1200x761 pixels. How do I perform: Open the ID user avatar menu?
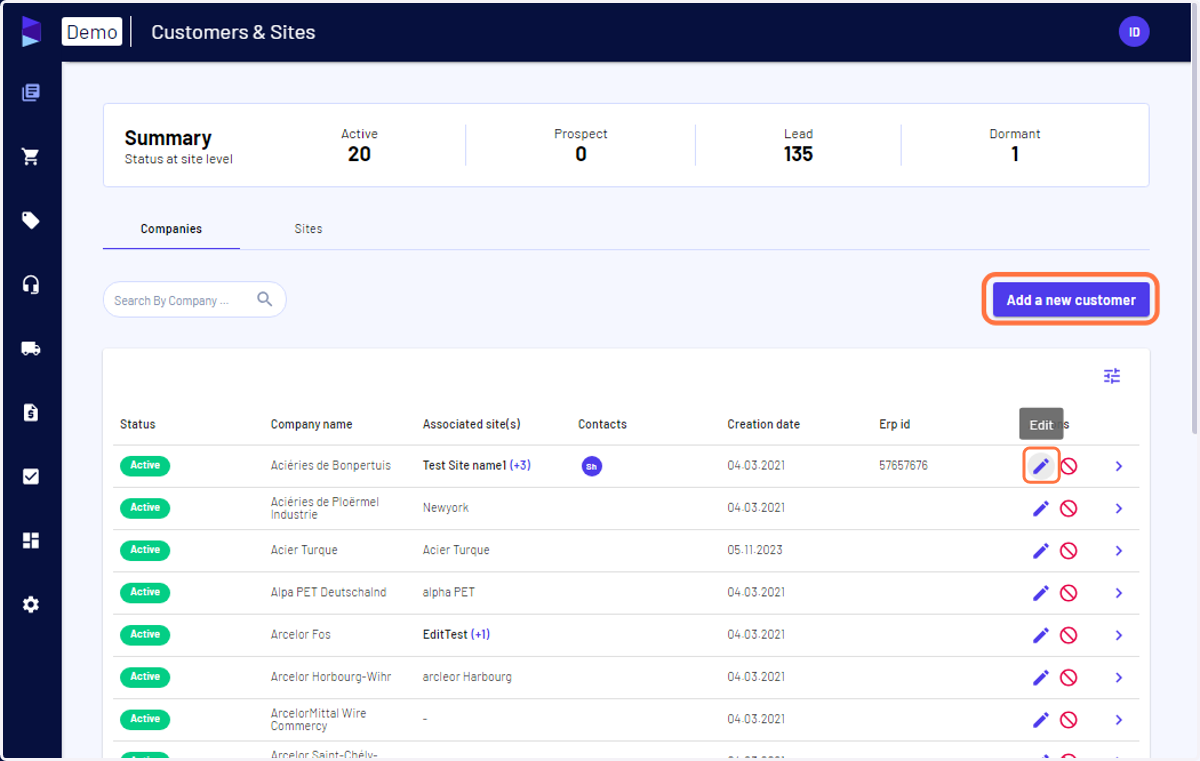pyautogui.click(x=1134, y=32)
